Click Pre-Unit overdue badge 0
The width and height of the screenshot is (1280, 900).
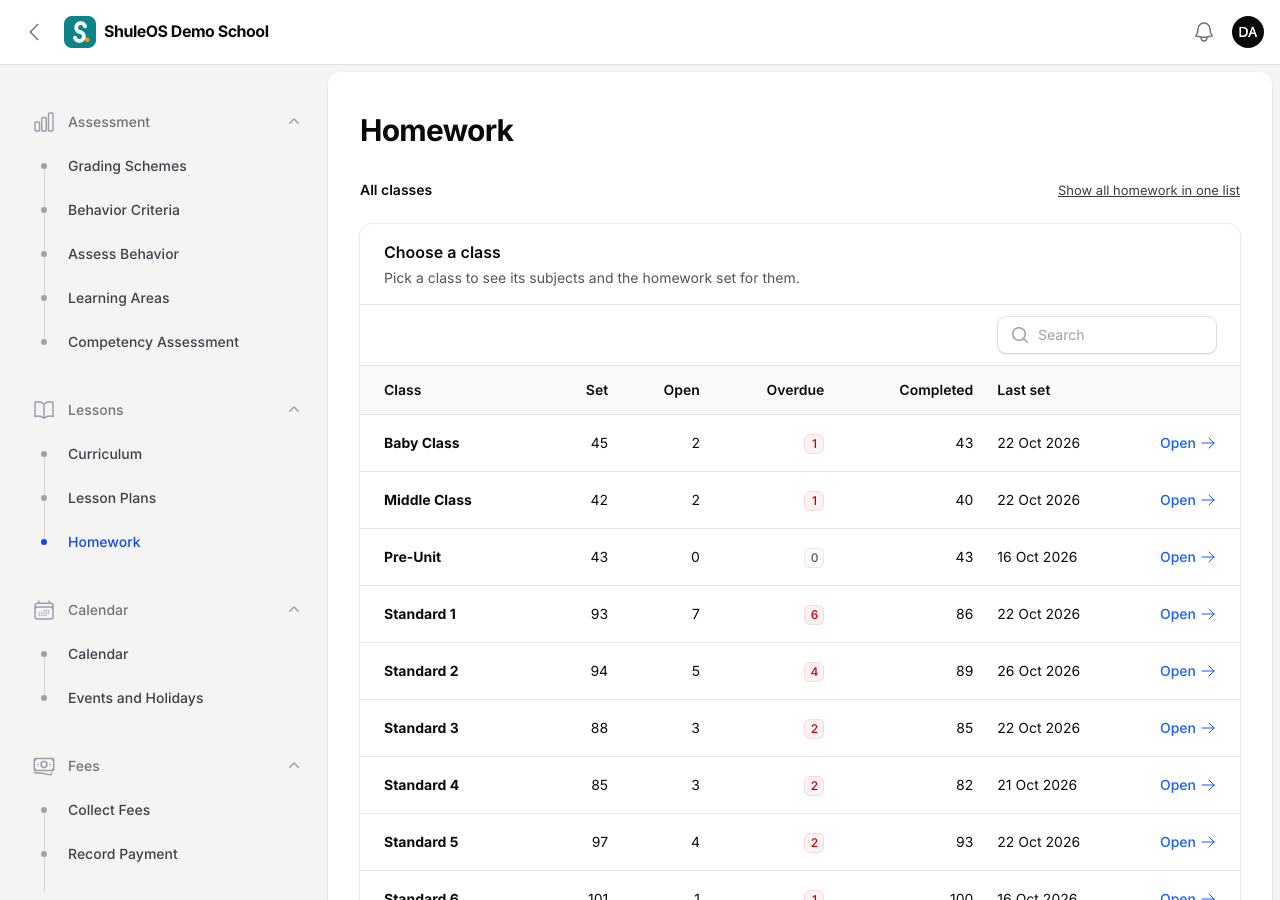coord(814,557)
